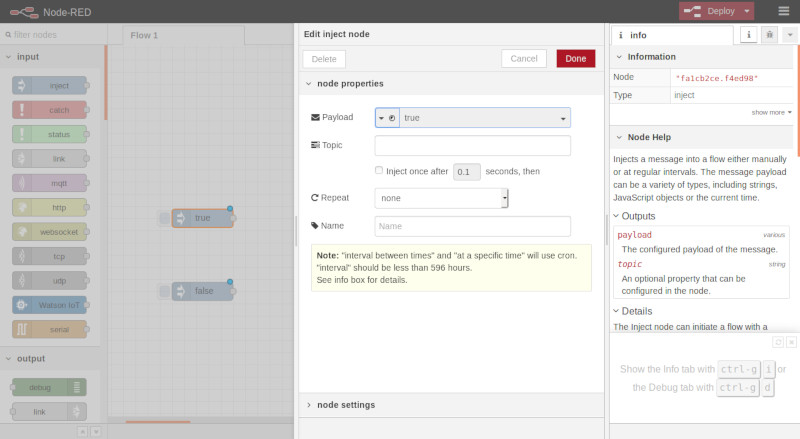Click the Node-RED logo
The width and height of the screenshot is (800, 439).
coord(24,12)
